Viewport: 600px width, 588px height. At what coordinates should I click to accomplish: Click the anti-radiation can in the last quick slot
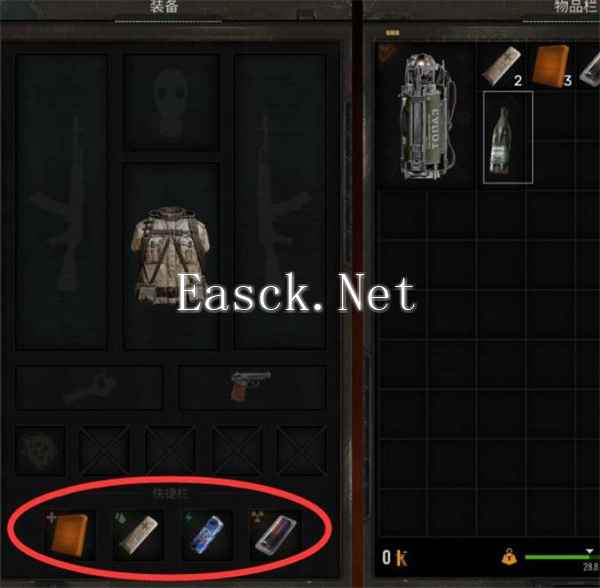[275, 535]
